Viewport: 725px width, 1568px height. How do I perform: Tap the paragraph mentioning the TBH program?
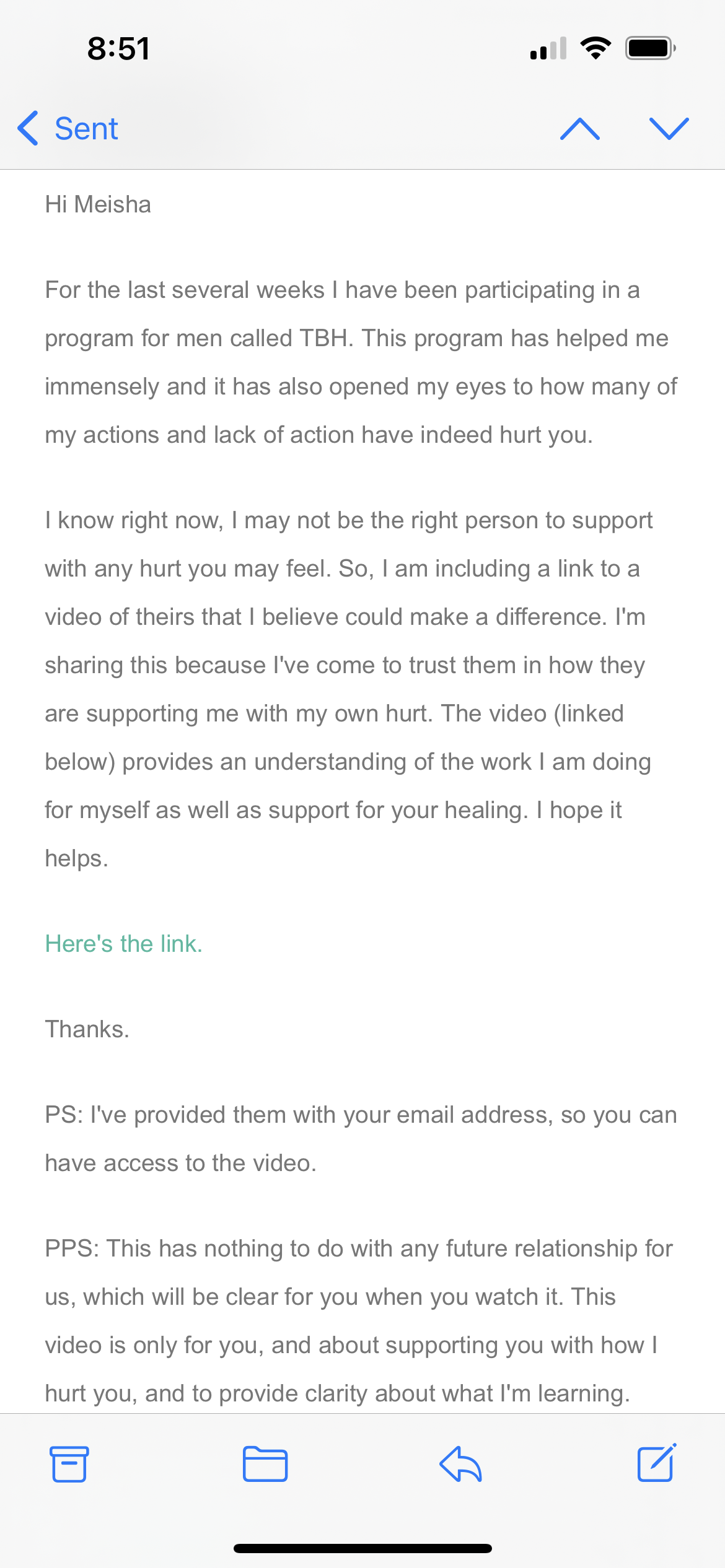(361, 362)
